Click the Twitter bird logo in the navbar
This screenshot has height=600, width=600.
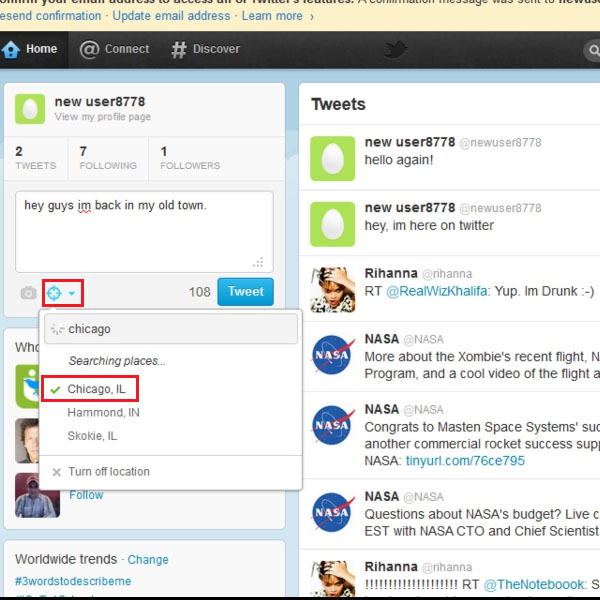pos(396,50)
